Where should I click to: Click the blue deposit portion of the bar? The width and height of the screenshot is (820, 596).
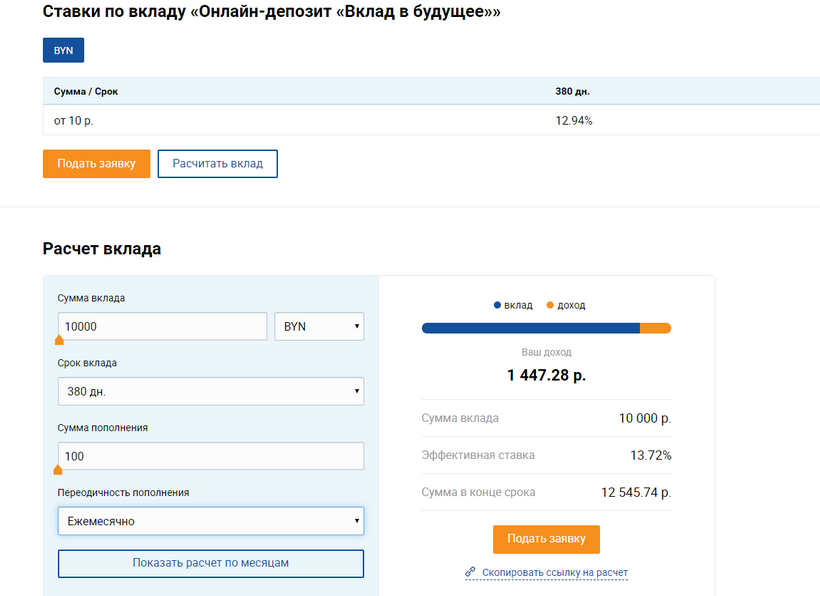pos(530,328)
